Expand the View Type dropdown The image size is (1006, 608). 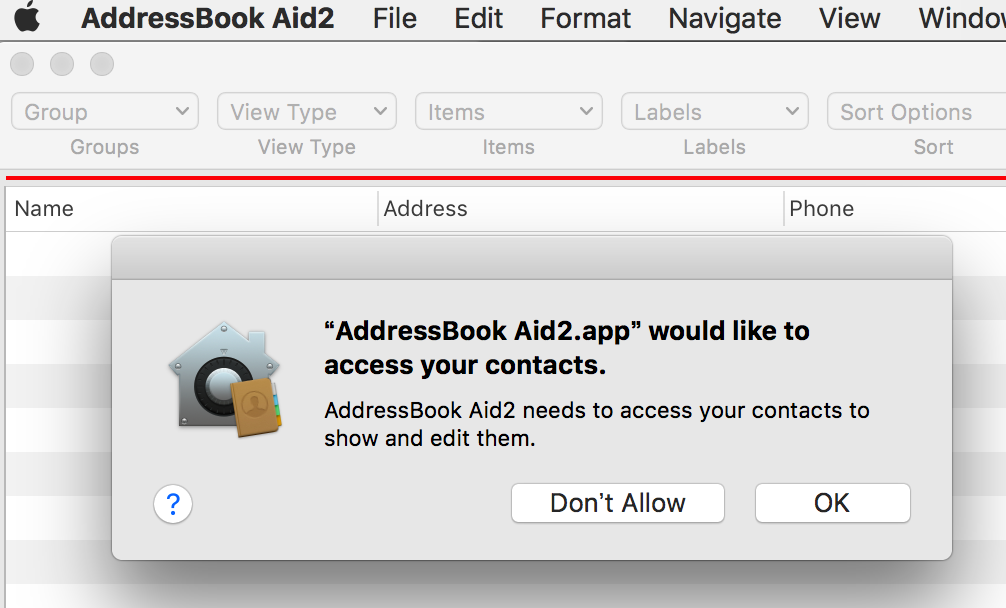pyautogui.click(x=306, y=112)
